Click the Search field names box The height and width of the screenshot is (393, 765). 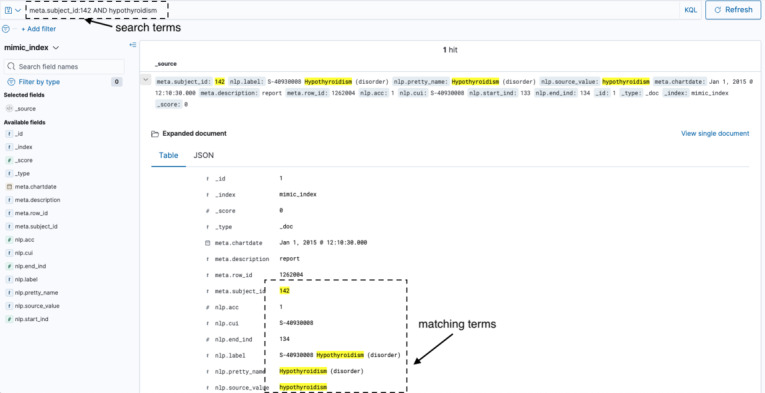point(64,66)
